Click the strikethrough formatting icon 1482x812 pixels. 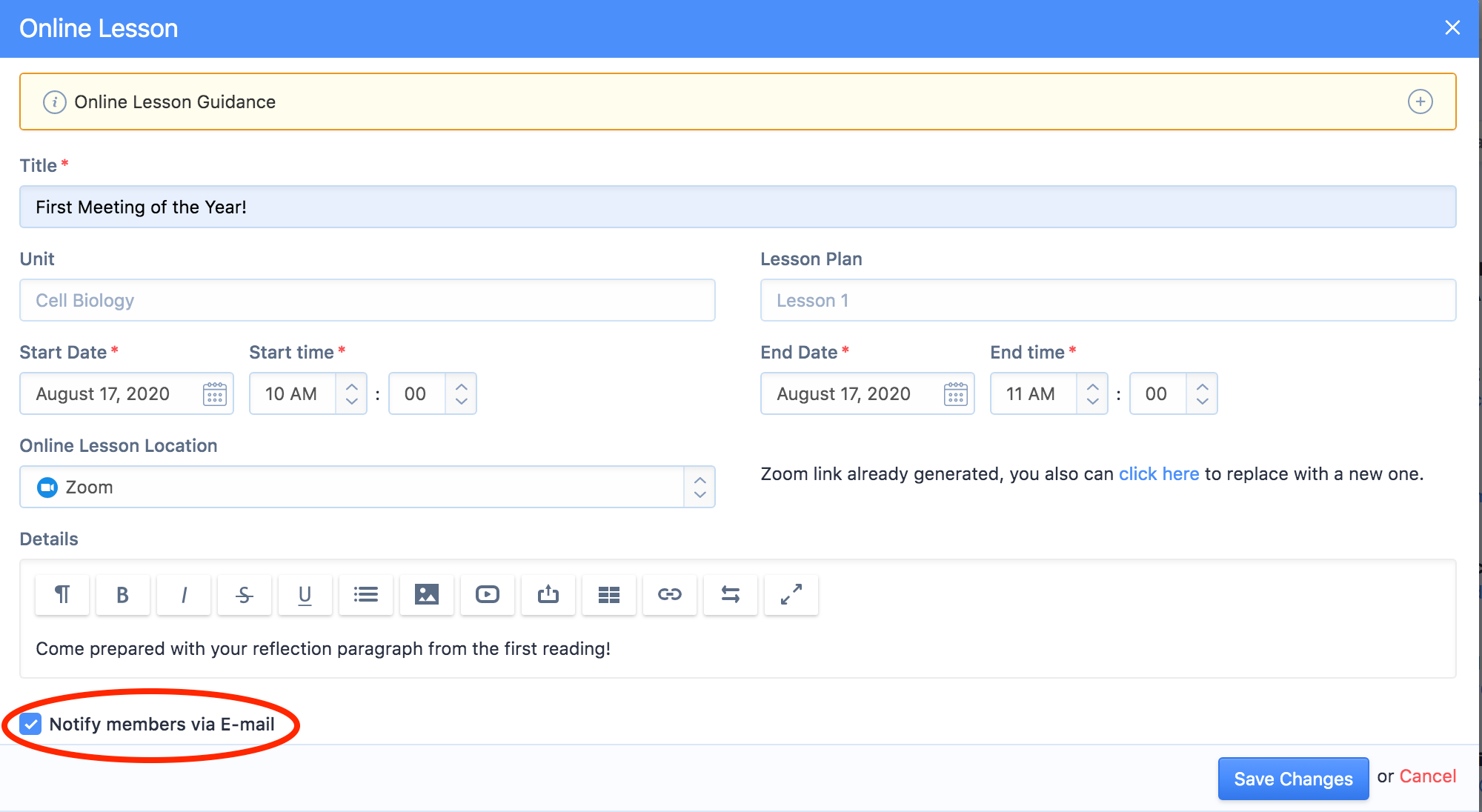[x=245, y=595]
